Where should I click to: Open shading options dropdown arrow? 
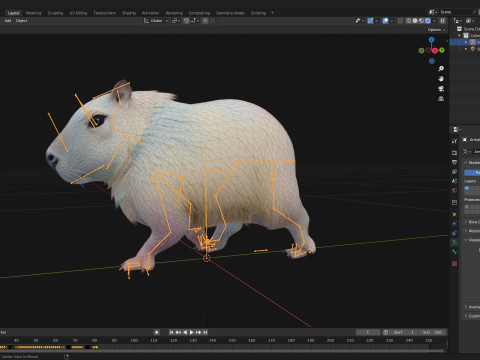[434, 21]
